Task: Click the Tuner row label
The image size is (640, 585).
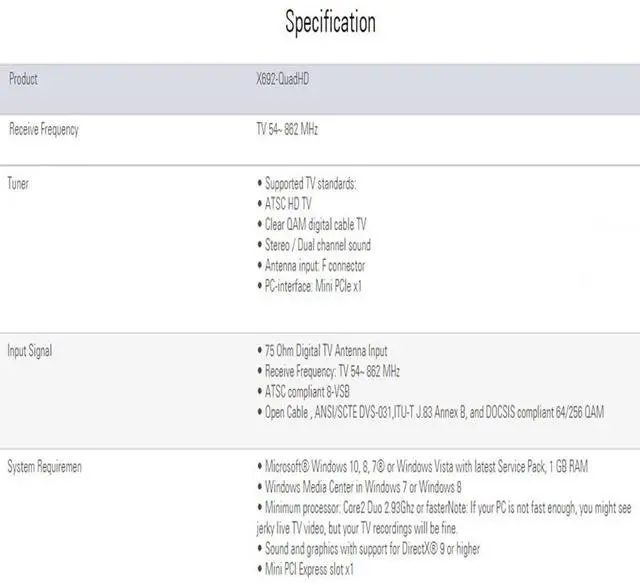Action: 18,184
